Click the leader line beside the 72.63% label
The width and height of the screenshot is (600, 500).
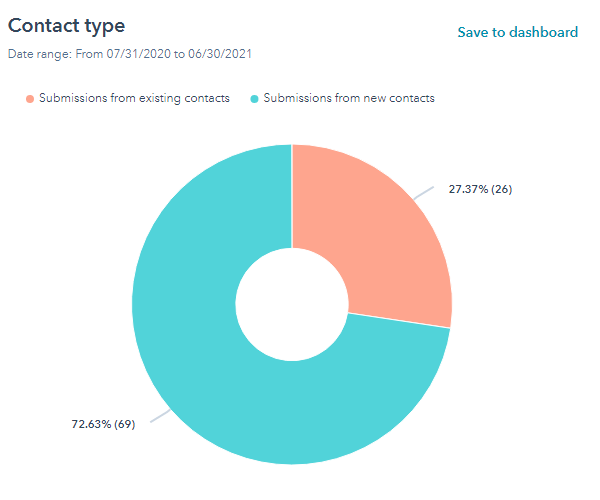[160, 418]
